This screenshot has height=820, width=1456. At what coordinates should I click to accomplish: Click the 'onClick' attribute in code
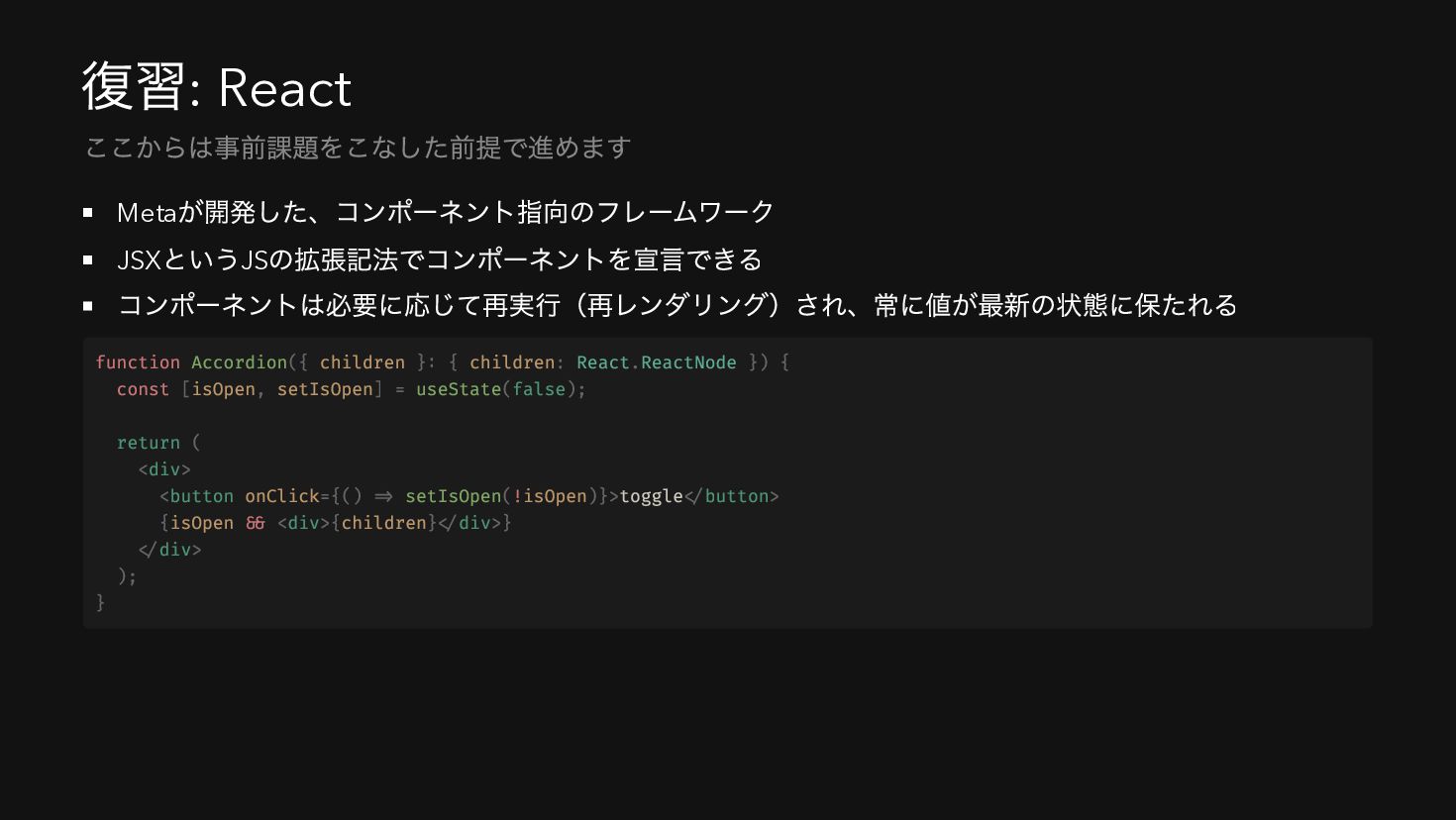(282, 496)
